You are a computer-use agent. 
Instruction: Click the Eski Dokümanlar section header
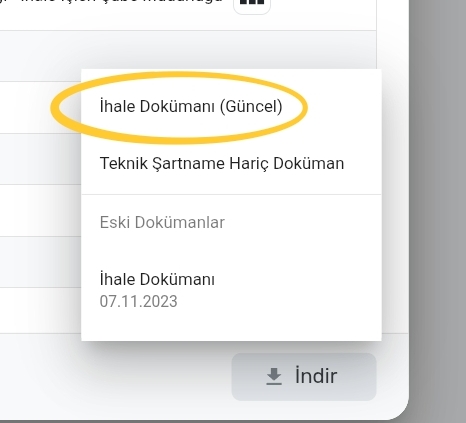162,222
